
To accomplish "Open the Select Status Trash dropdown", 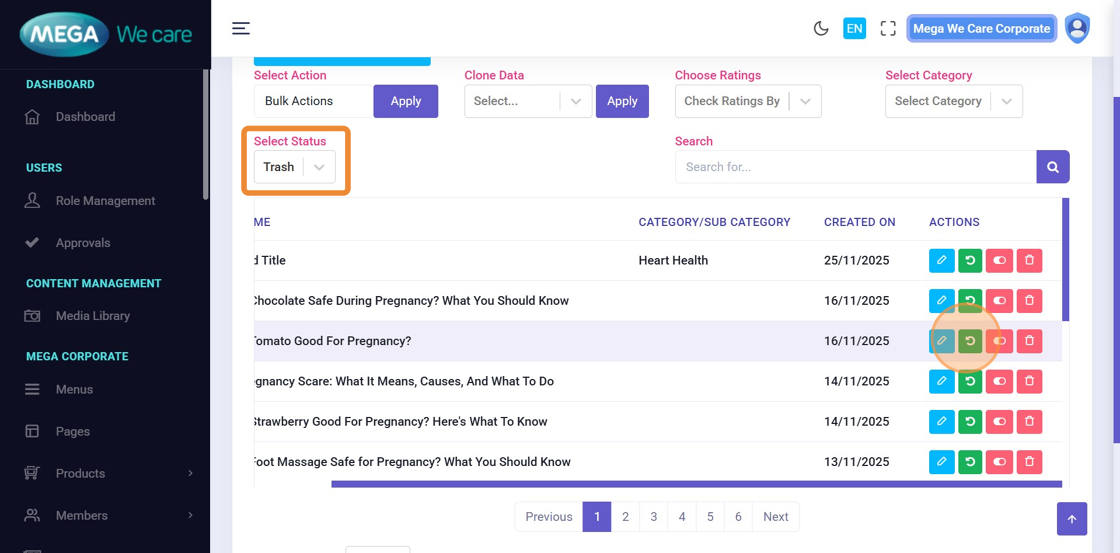I will pos(294,167).
